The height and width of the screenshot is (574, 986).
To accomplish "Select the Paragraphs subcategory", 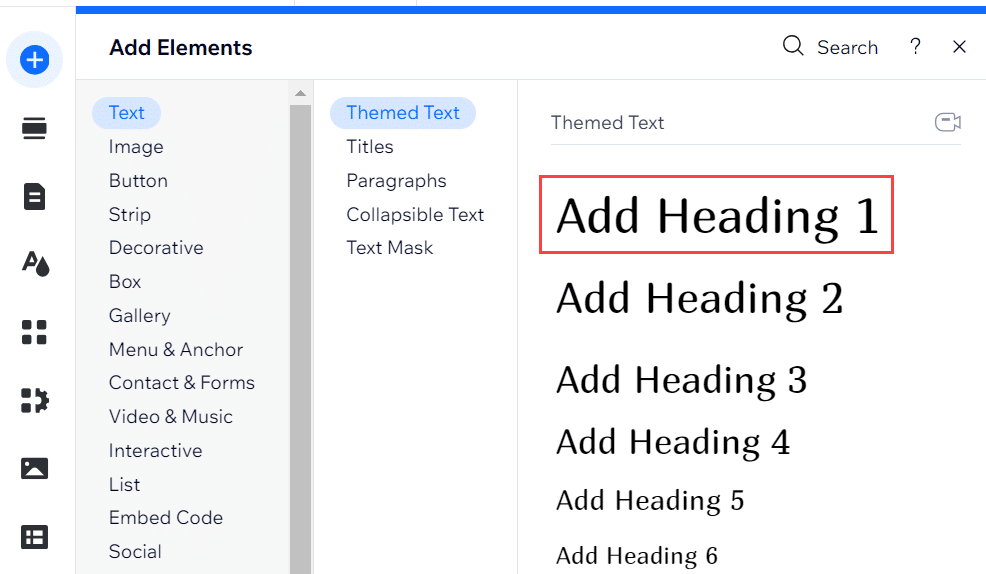I will pyautogui.click(x=396, y=181).
